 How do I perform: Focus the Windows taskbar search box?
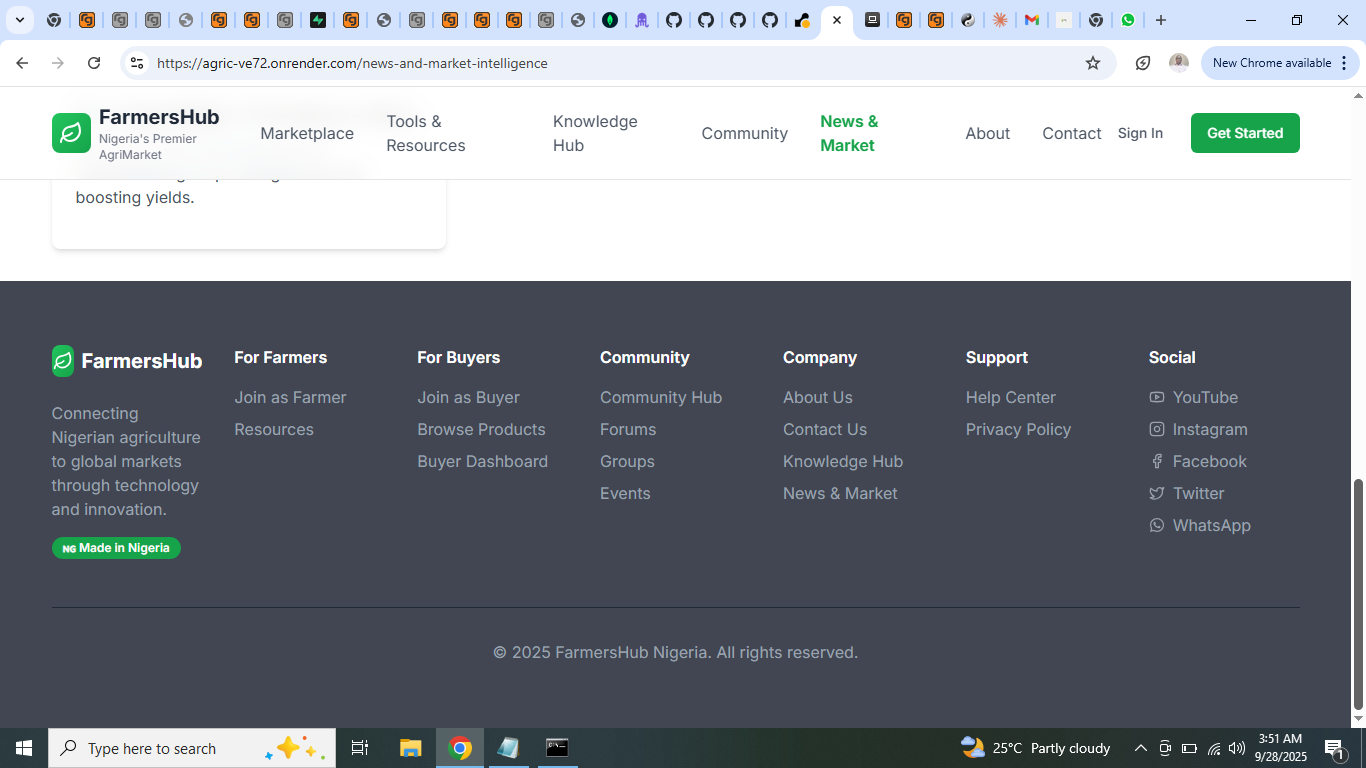(192, 748)
